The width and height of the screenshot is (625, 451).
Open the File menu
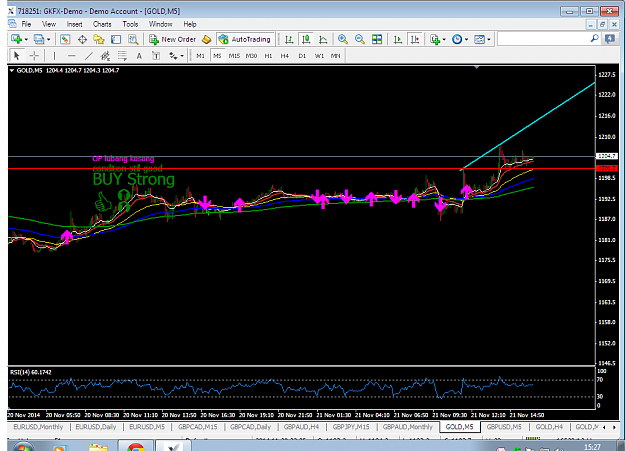pos(26,24)
